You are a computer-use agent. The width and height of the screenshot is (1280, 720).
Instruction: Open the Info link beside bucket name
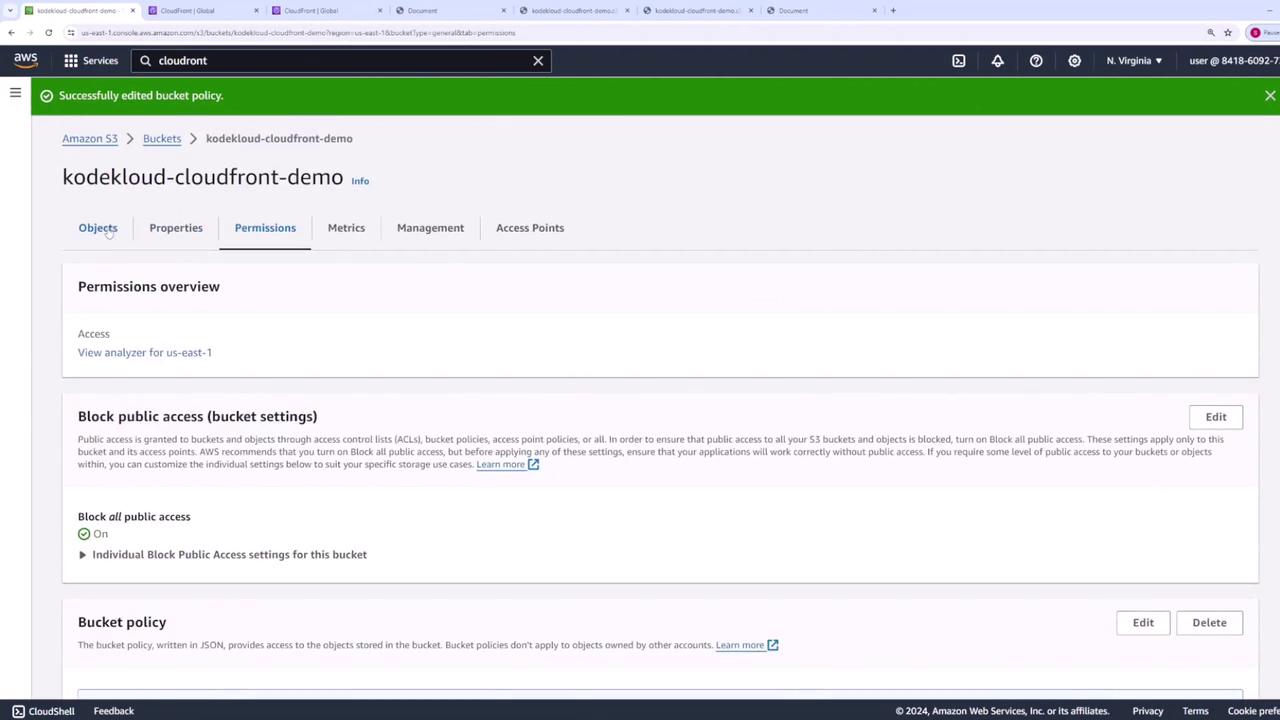click(360, 181)
